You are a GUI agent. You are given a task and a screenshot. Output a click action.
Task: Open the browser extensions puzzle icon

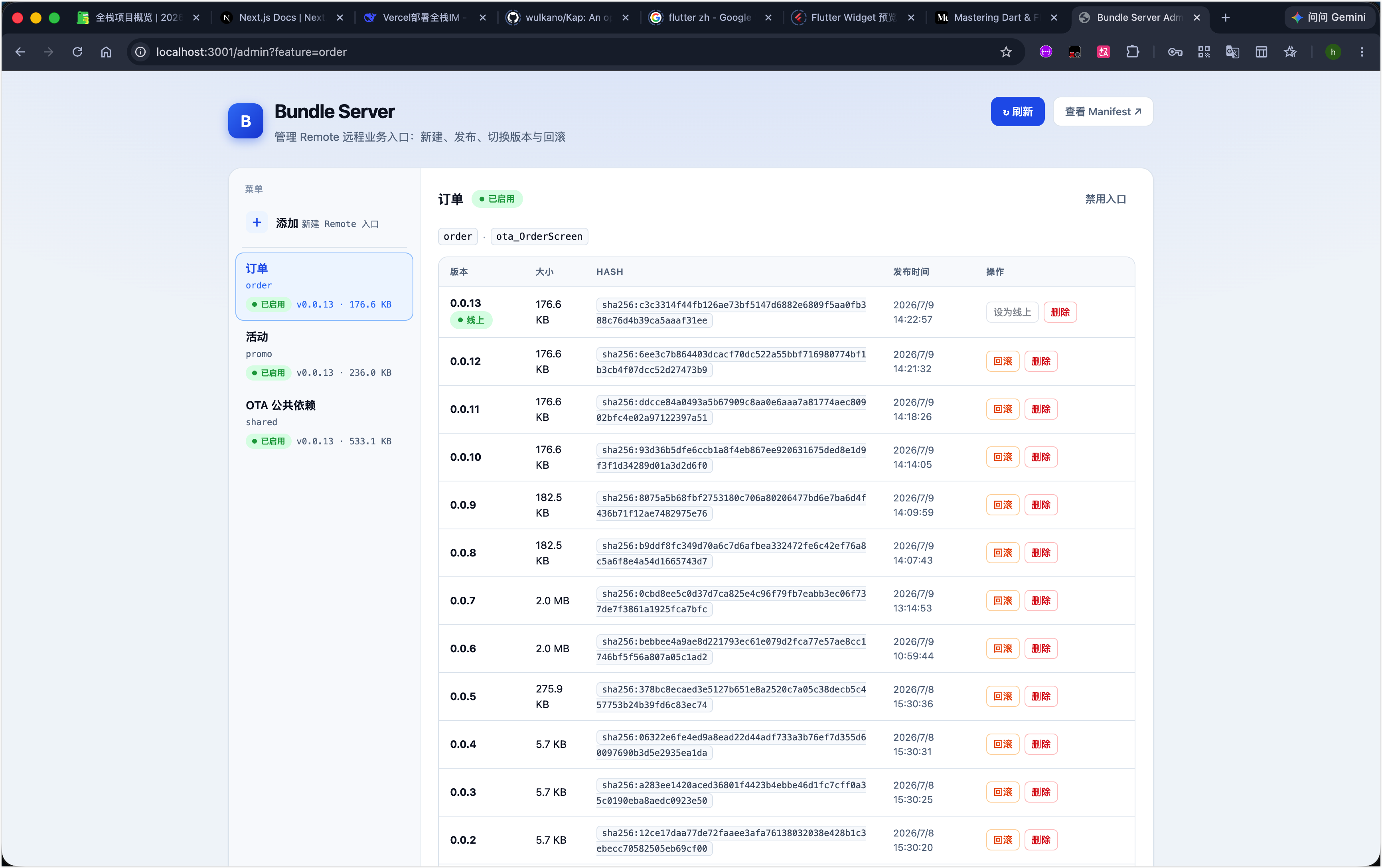(1132, 52)
